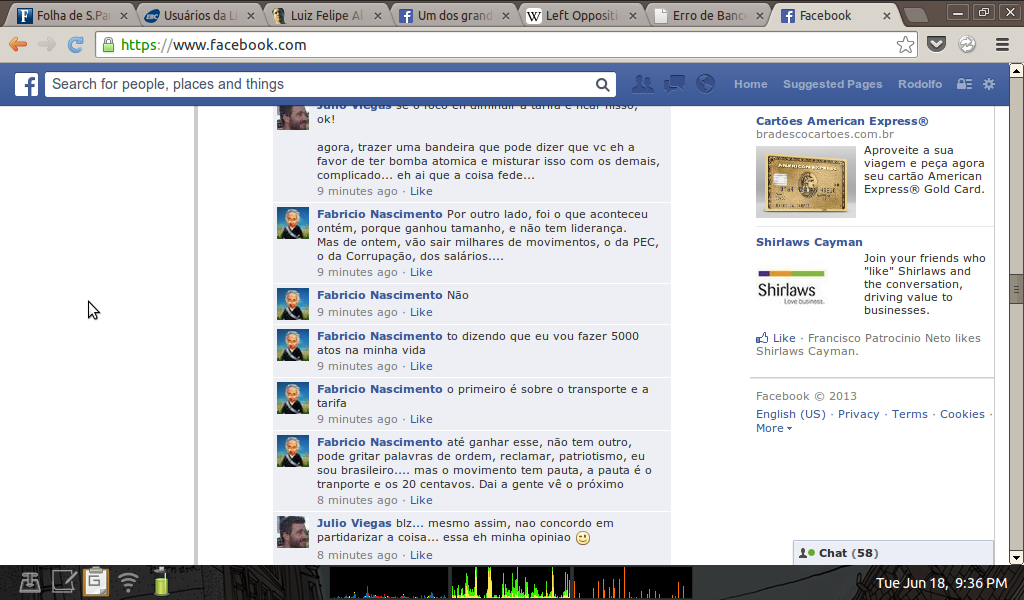
Task: Open the Chrome menu hamburger icon
Action: pyautogui.click(x=1002, y=44)
